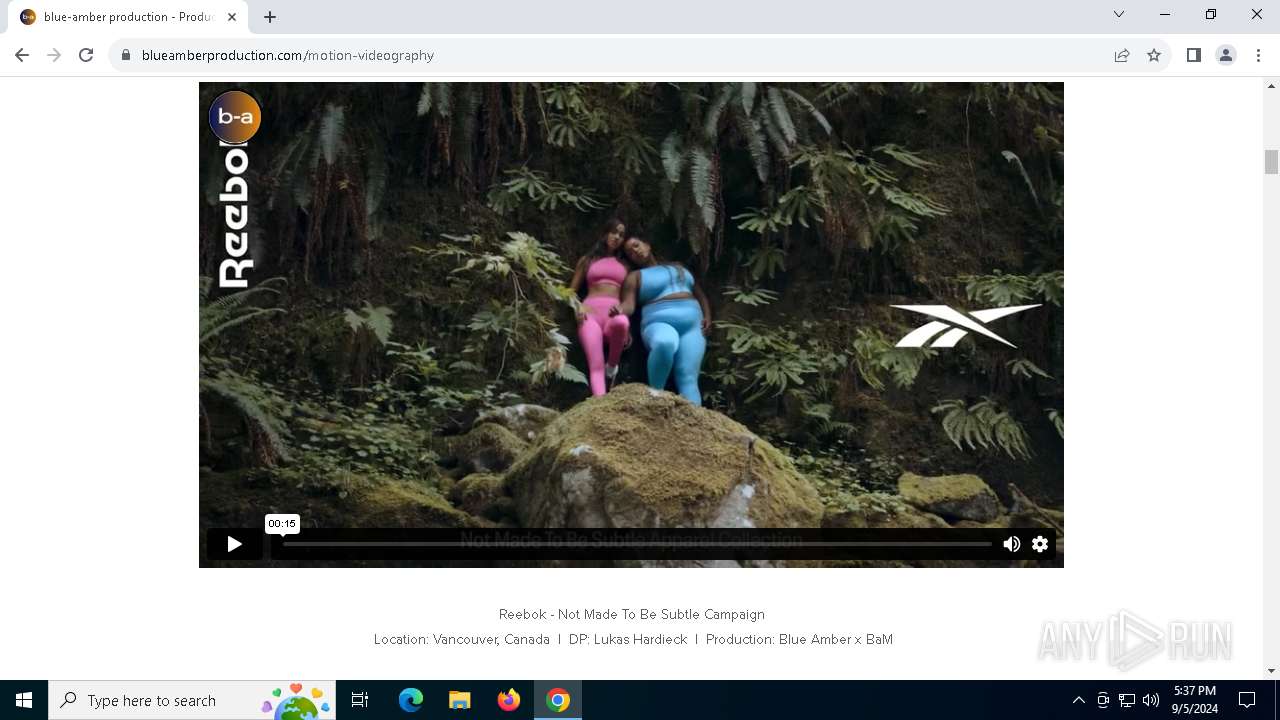Viewport: 1280px width, 720px height.
Task: Open the Windows Start menu
Action: tap(24, 700)
